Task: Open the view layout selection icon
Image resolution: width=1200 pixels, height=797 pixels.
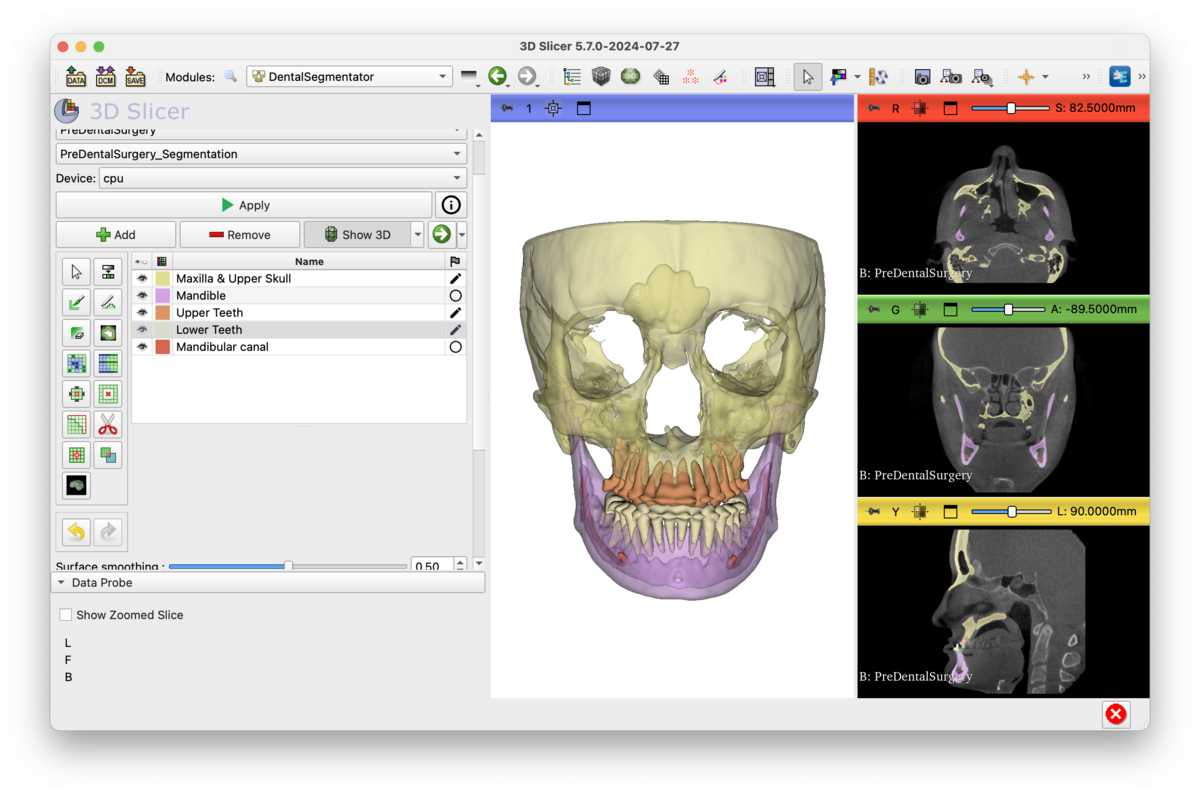Action: pyautogui.click(x=765, y=77)
